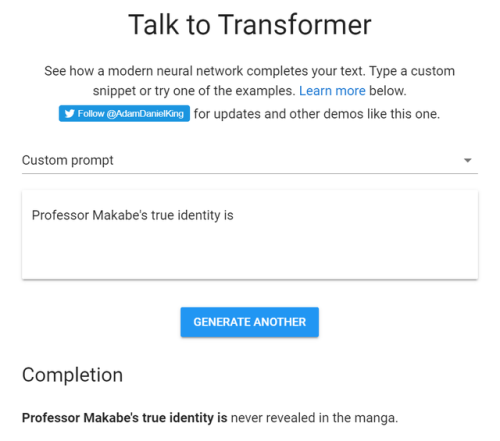Click 'never revealed in the manga' text
The height and width of the screenshot is (441, 500).
[x=314, y=418]
